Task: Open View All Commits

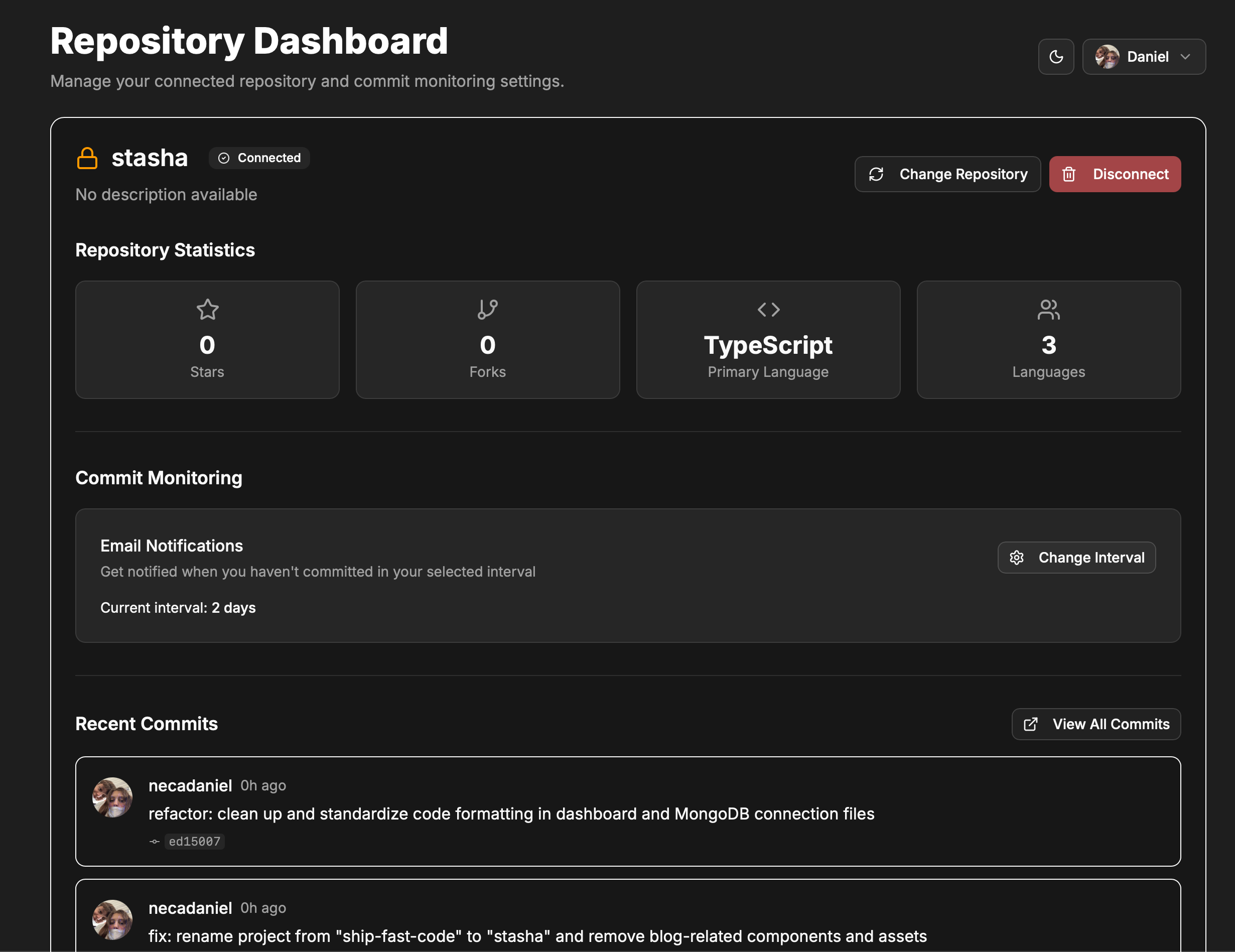Action: point(1096,724)
